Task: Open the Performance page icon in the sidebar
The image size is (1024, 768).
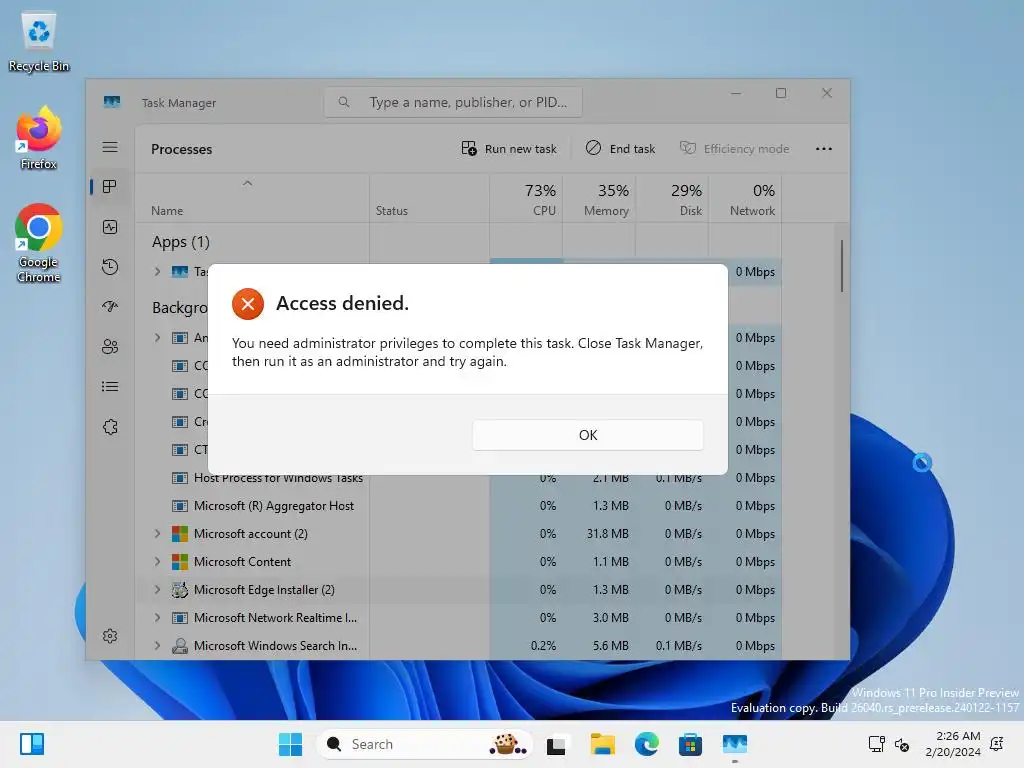Action: tap(110, 227)
